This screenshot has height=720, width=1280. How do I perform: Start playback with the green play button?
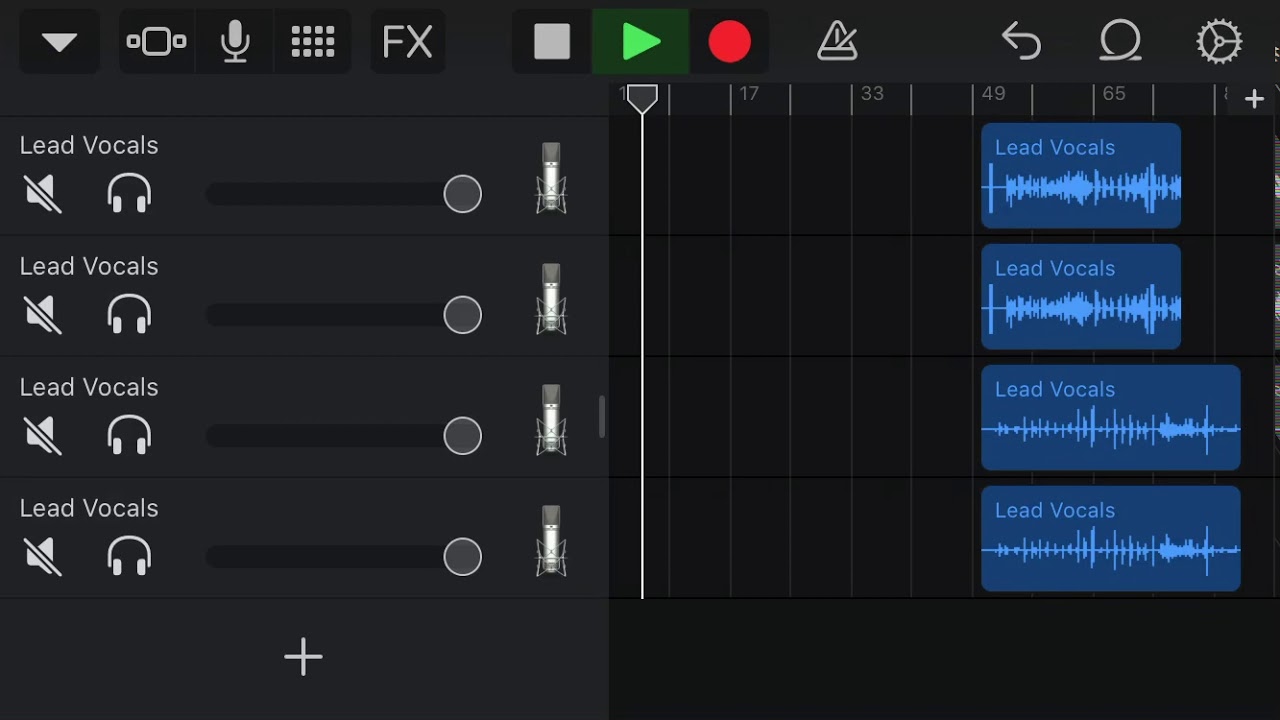click(640, 41)
